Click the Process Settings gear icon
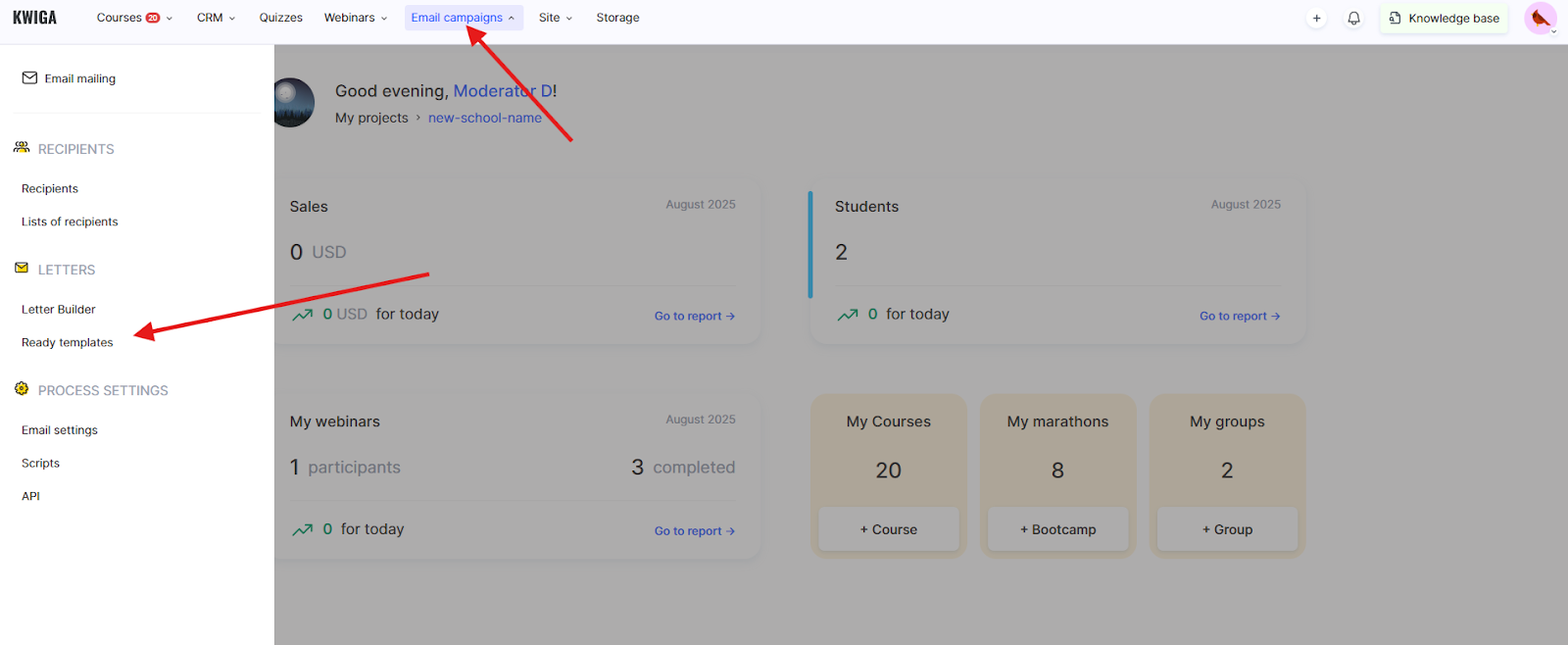The width and height of the screenshot is (1568, 645). click(x=22, y=389)
